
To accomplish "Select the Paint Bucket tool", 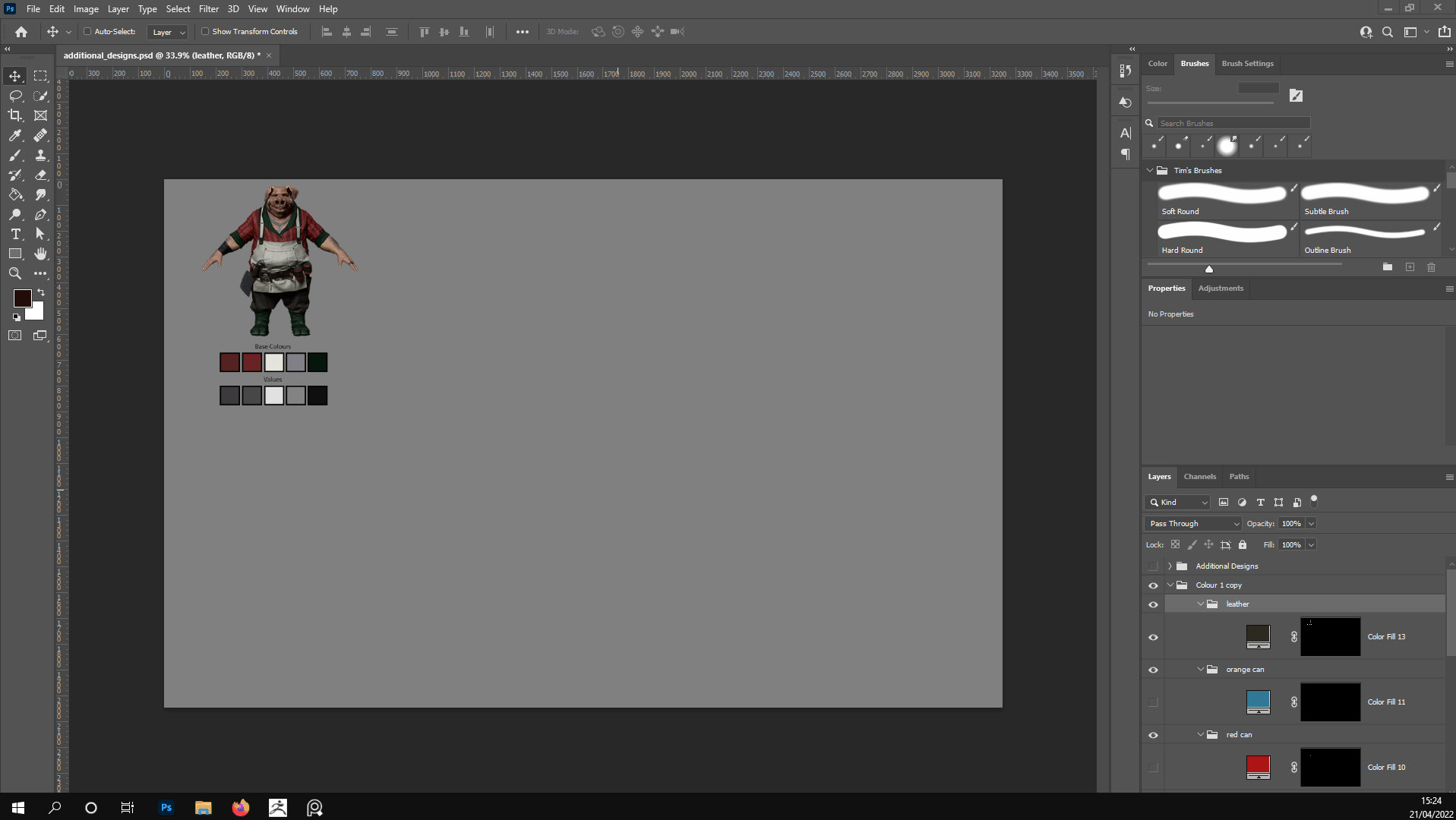I will [x=15, y=194].
